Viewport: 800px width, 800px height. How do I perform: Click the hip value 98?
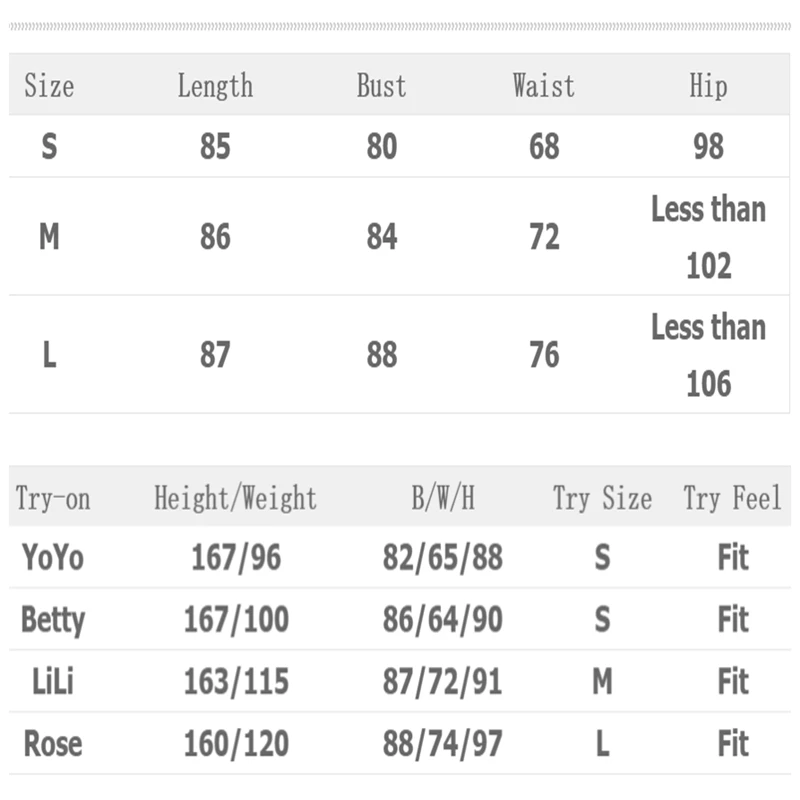coord(708,147)
